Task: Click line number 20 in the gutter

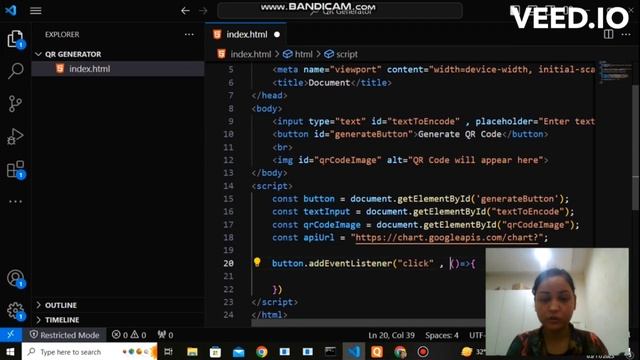Action: tap(229, 263)
